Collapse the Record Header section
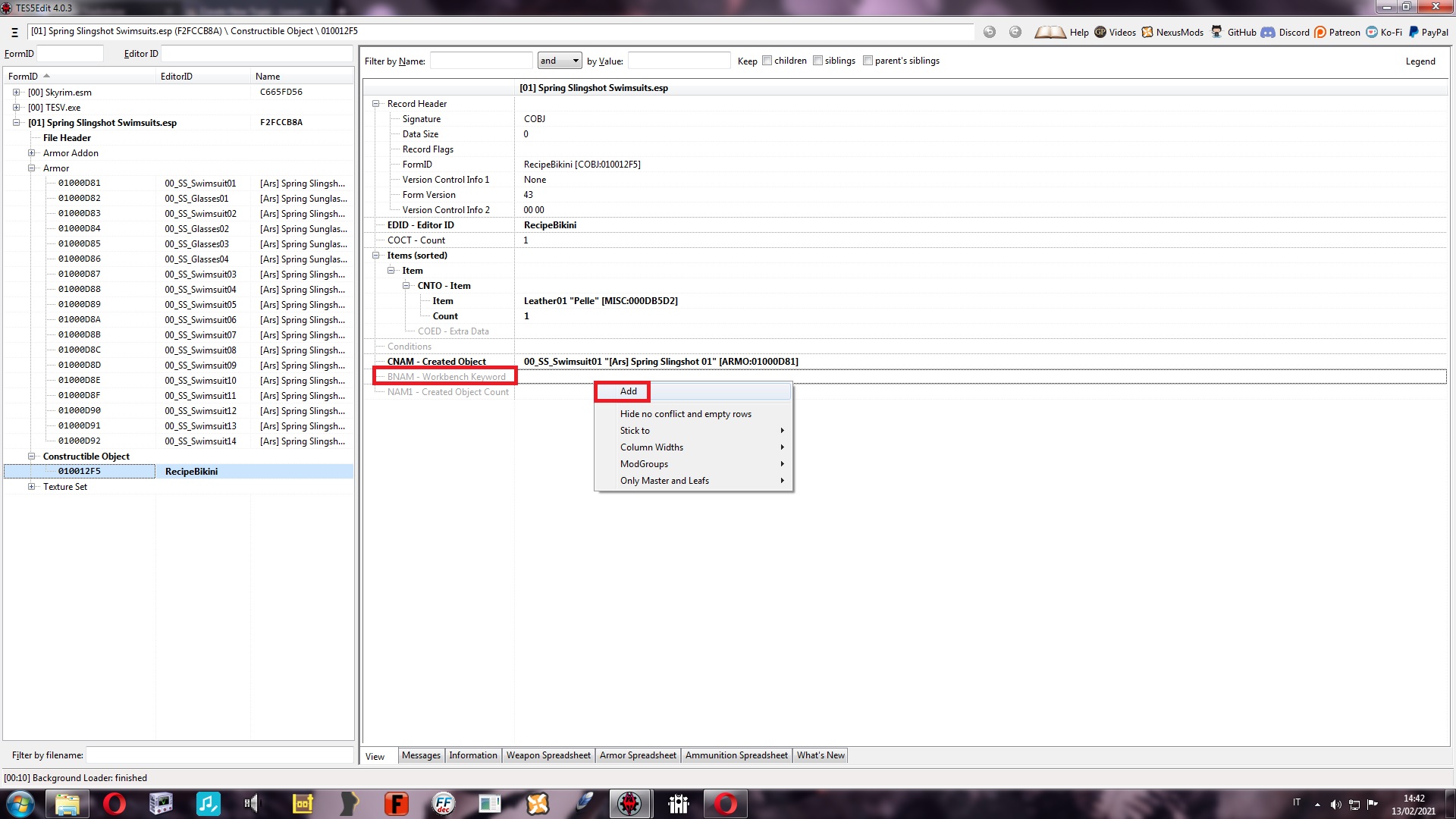 tap(375, 104)
